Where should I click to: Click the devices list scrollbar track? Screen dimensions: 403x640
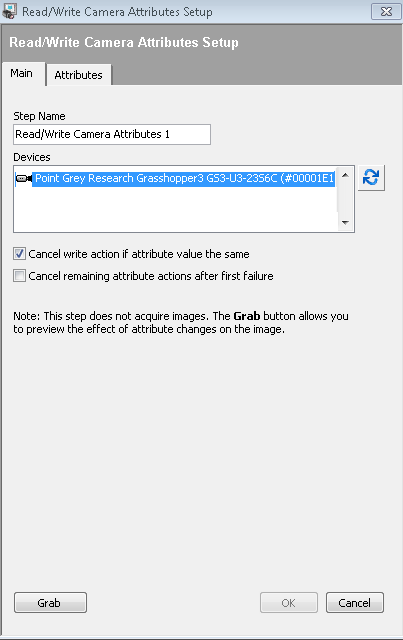345,199
